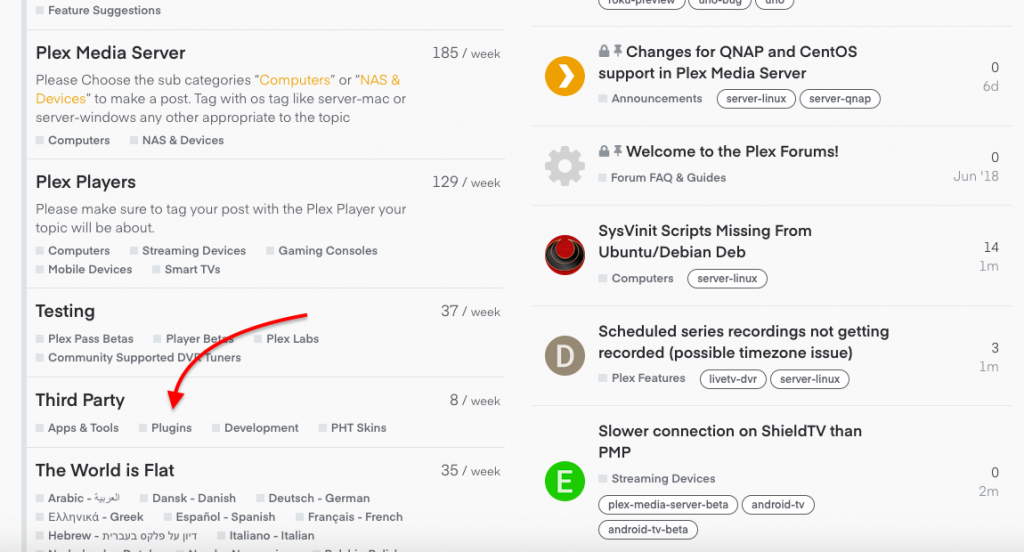Select the android-tv-beta tag

tap(648, 530)
